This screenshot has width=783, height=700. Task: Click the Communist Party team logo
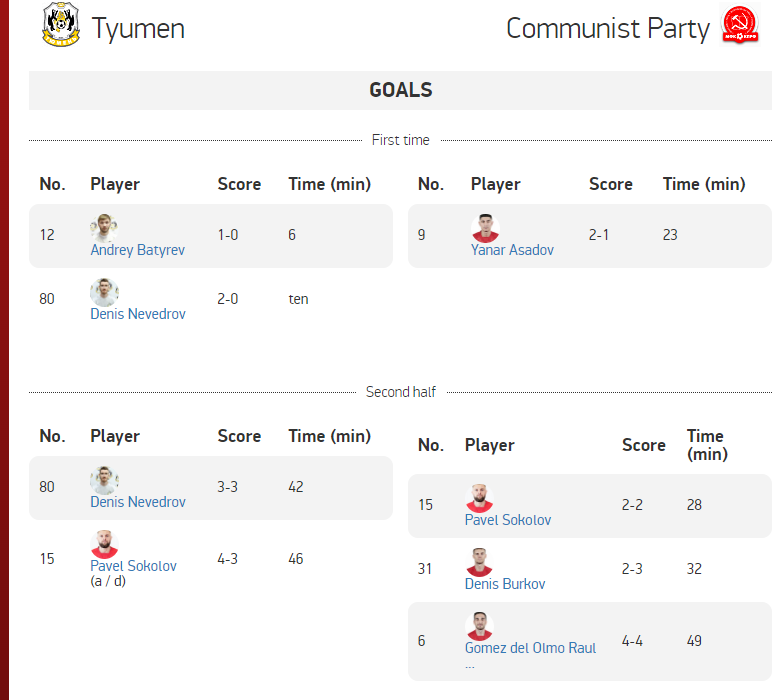click(740, 24)
